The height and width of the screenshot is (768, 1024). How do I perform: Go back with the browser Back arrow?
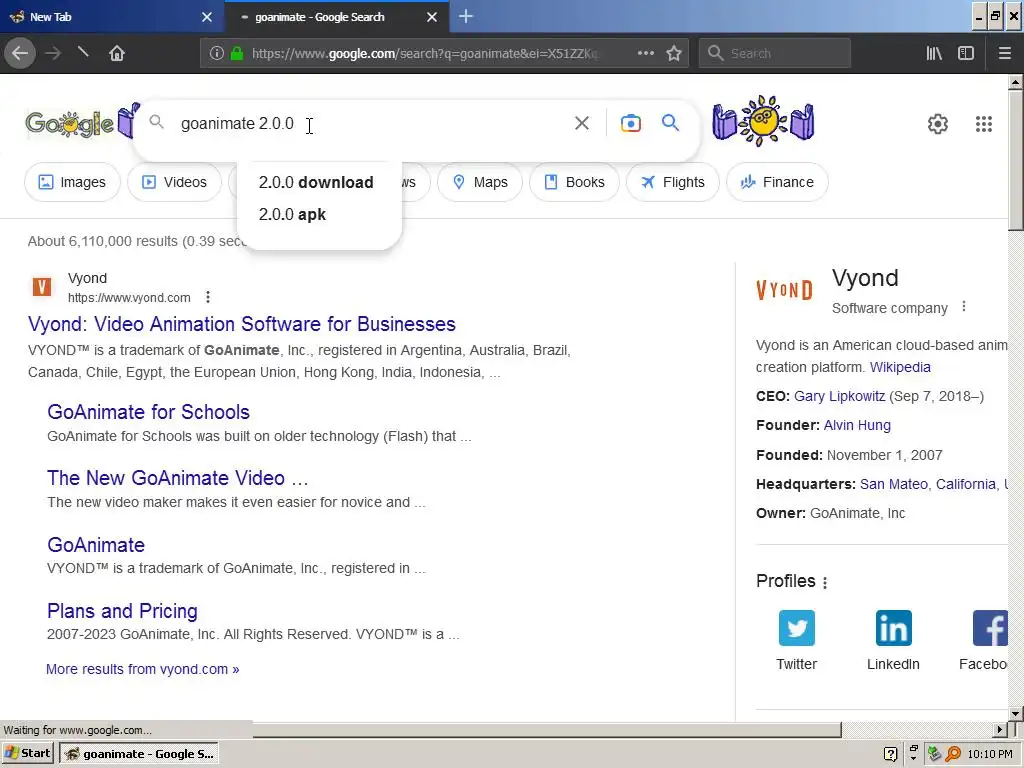pos(20,53)
